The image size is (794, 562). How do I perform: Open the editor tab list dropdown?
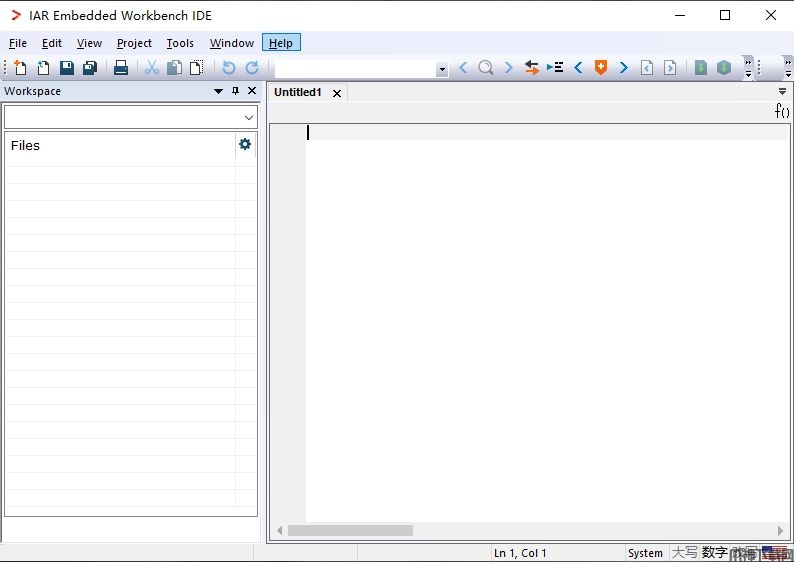coord(782,92)
